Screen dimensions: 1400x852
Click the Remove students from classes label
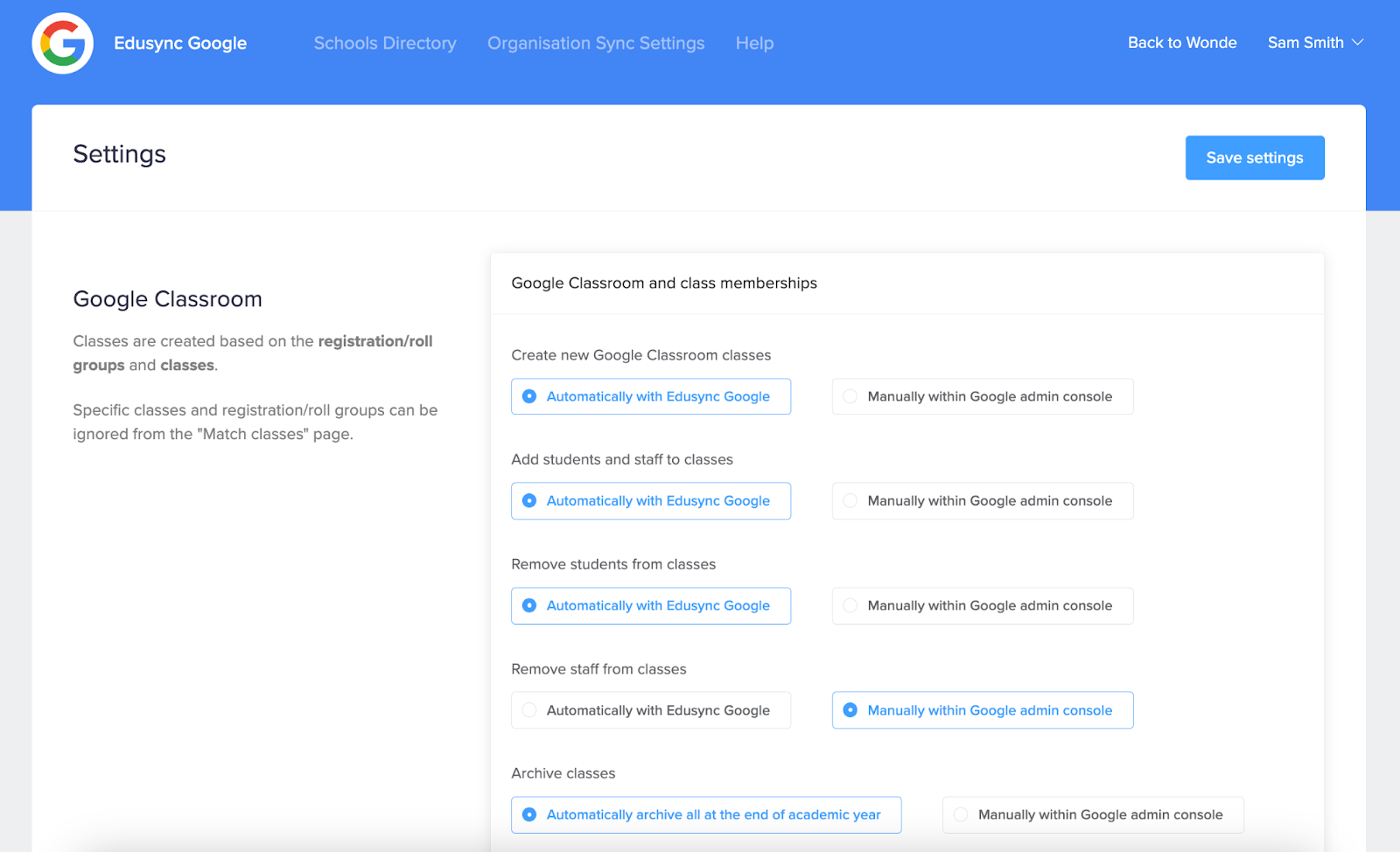tap(613, 564)
